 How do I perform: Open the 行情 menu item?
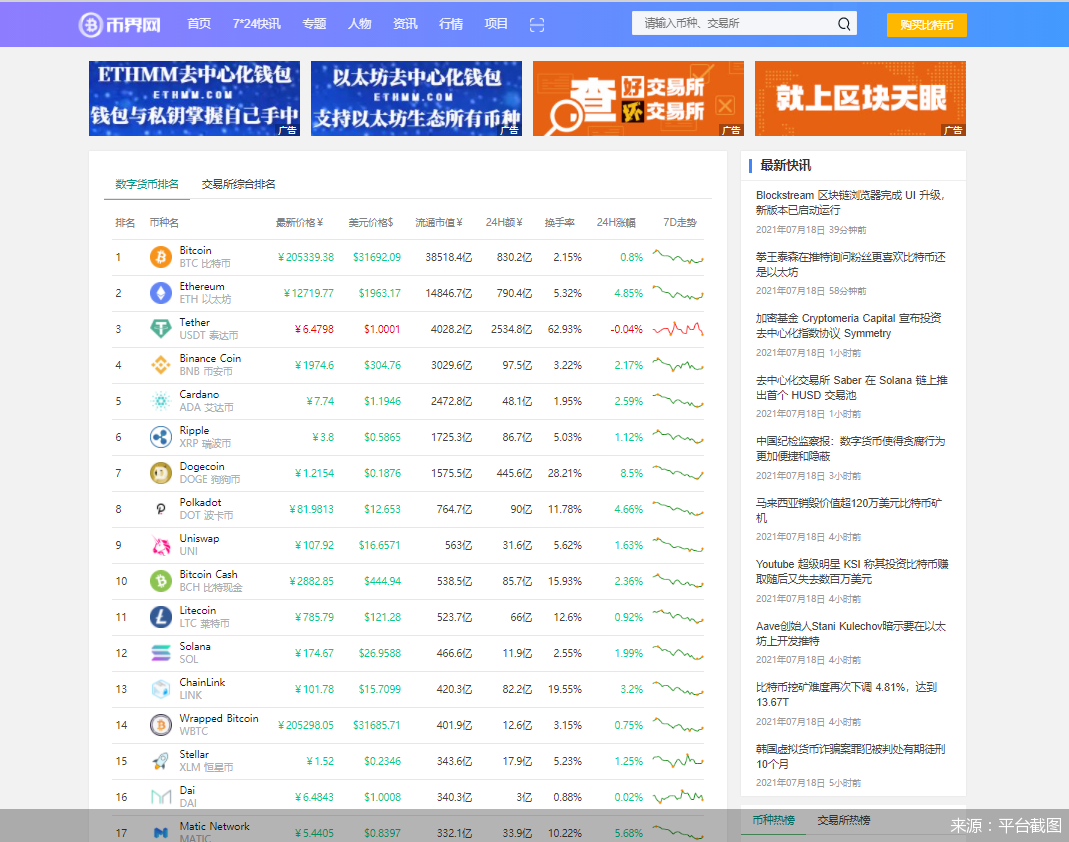pos(450,24)
